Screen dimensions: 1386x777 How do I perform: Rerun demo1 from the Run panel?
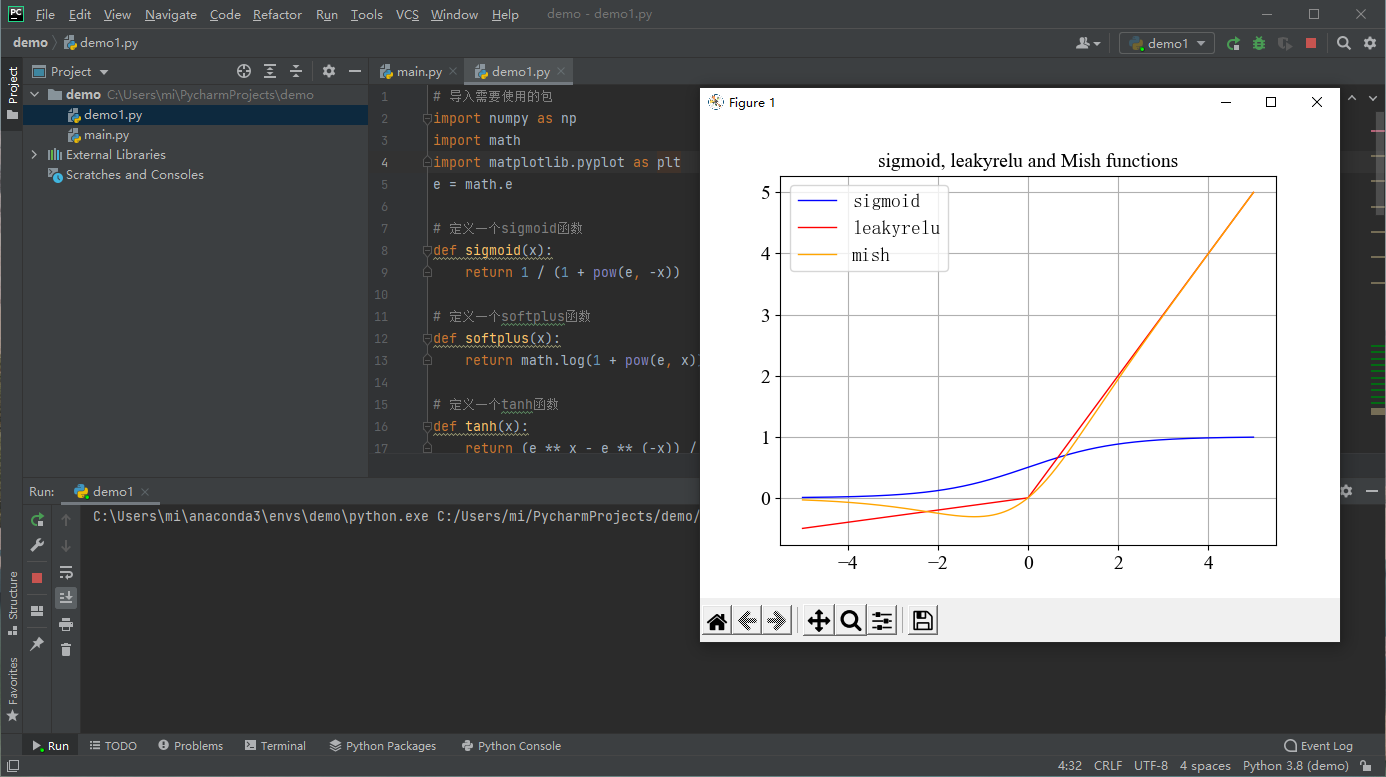click(37, 520)
